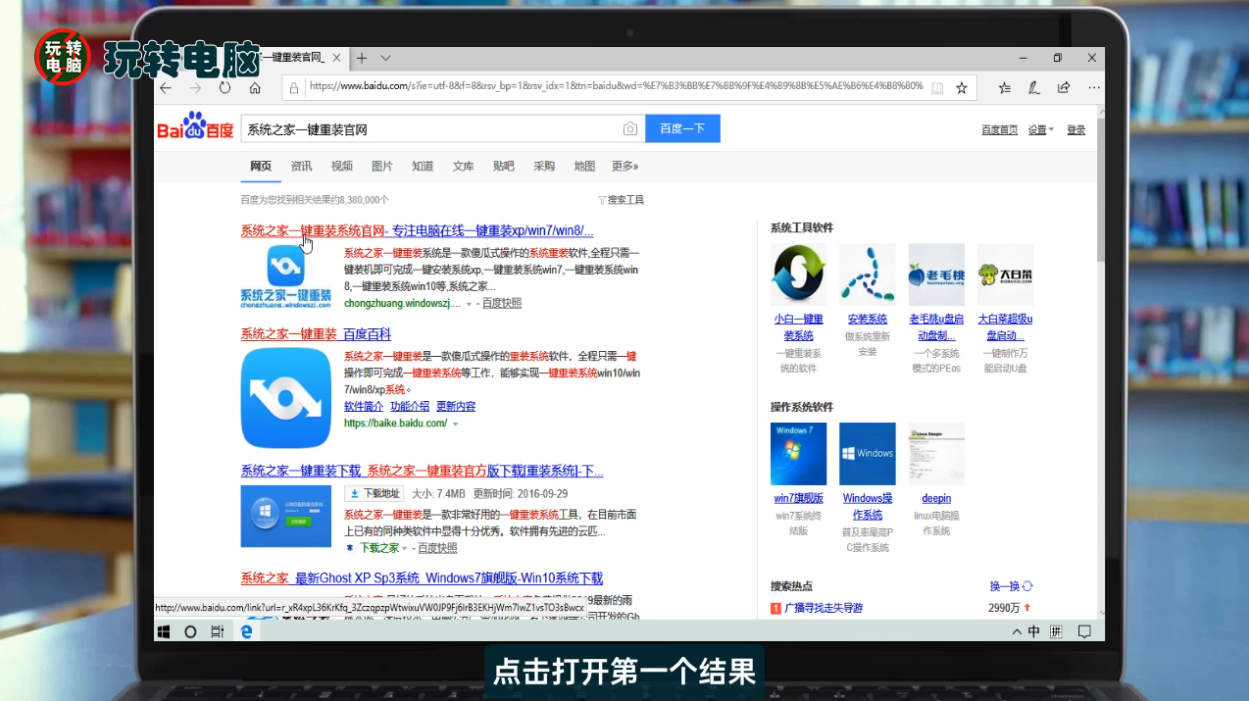Click the Cortana circle on taskbar
Viewport: 1249px width, 701px height.
pos(191,632)
